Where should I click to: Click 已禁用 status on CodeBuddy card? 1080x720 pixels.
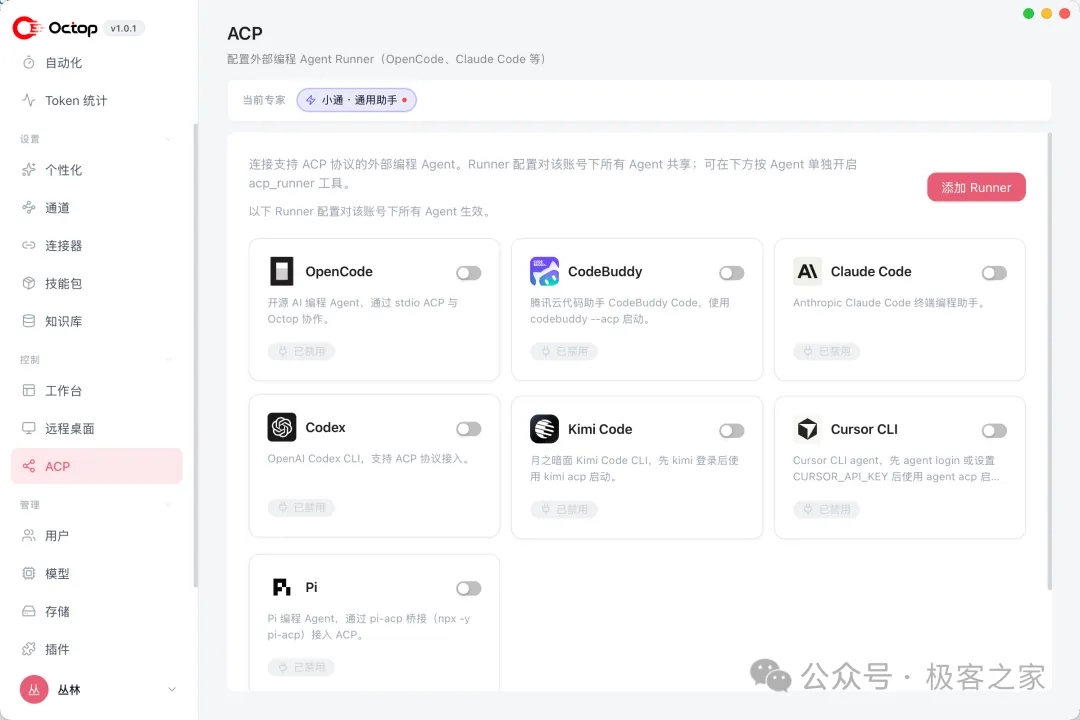(x=564, y=351)
